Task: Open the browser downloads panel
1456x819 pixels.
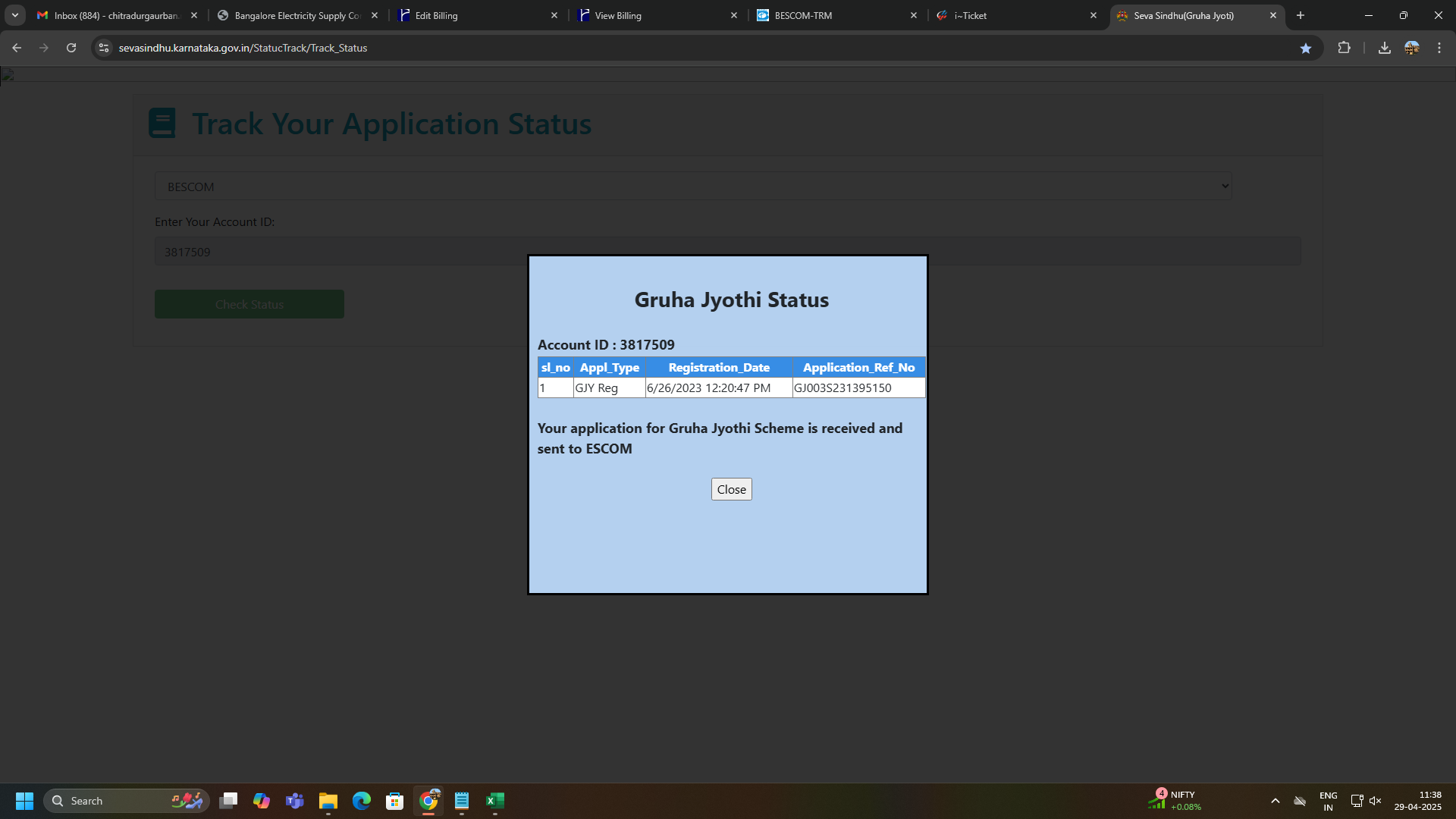Action: (1385, 48)
